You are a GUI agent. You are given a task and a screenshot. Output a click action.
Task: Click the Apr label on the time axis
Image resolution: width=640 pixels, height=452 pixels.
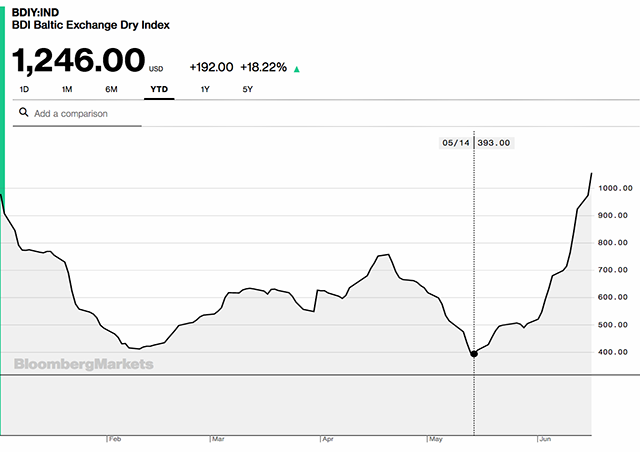pyautogui.click(x=326, y=439)
